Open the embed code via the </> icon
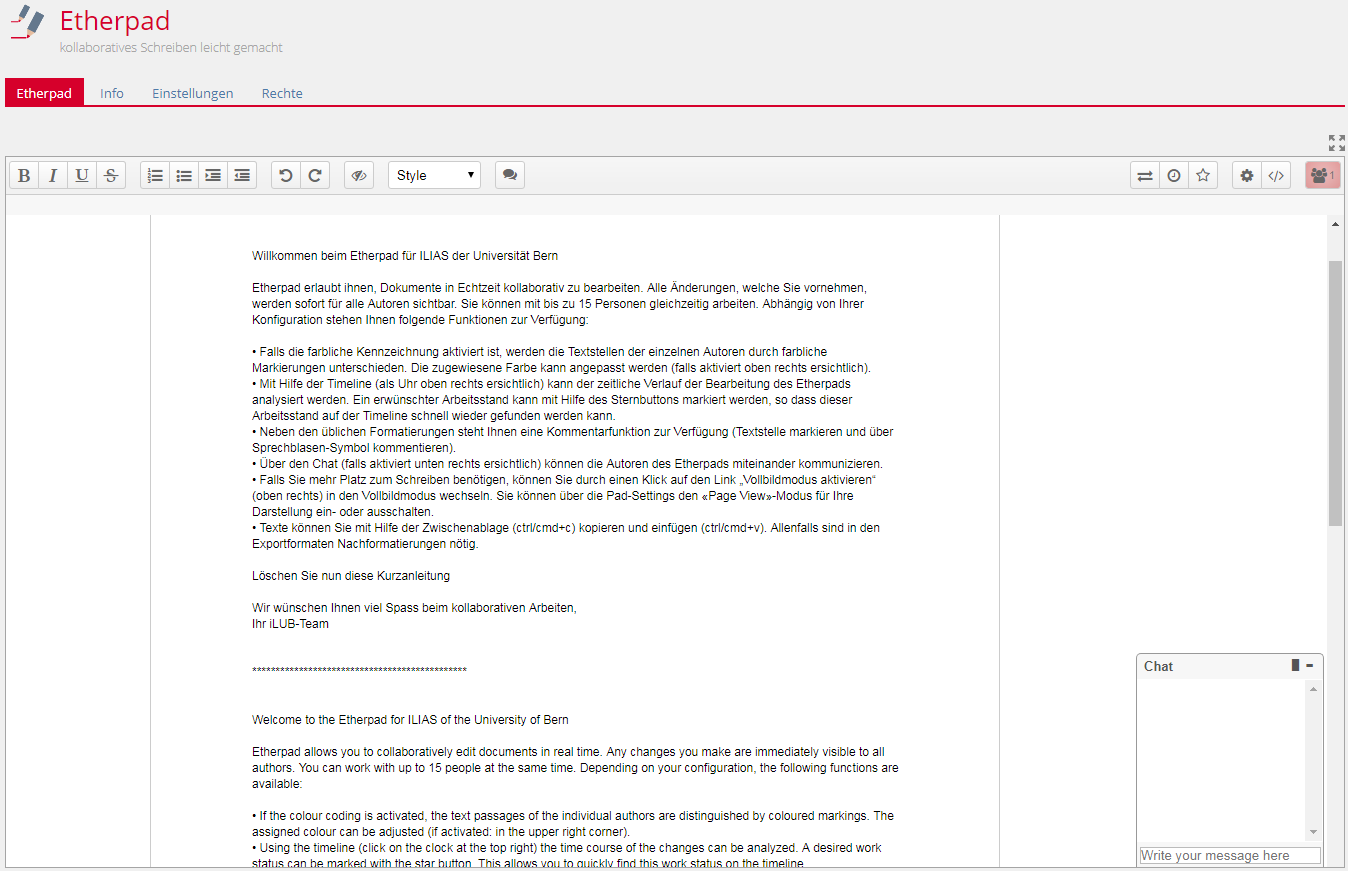1348x871 pixels. click(x=1276, y=175)
